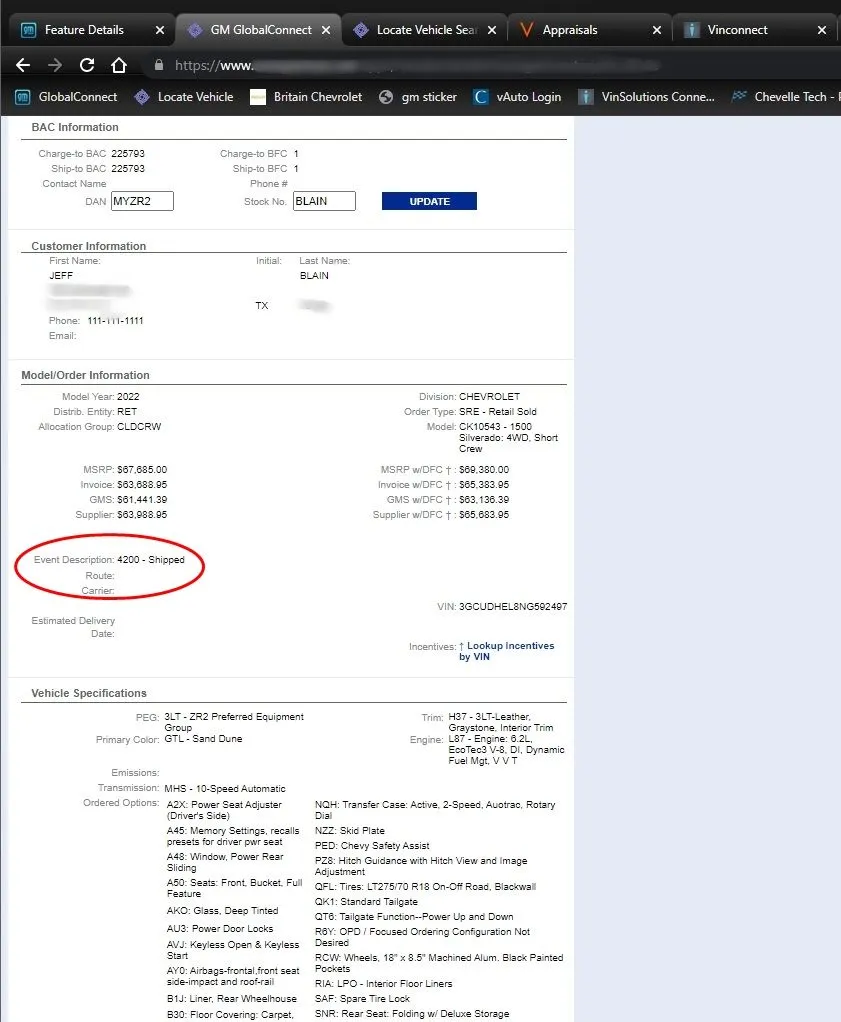
Task: Close the GM GlobalConnect tab
Action: coord(326,30)
